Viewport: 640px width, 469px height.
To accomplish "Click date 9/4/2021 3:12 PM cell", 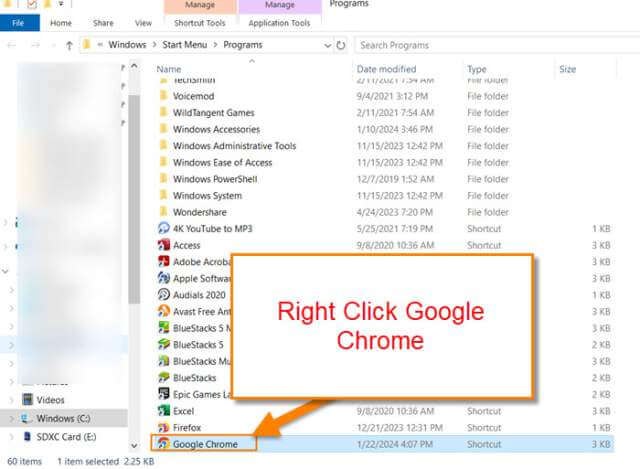I will point(392,96).
